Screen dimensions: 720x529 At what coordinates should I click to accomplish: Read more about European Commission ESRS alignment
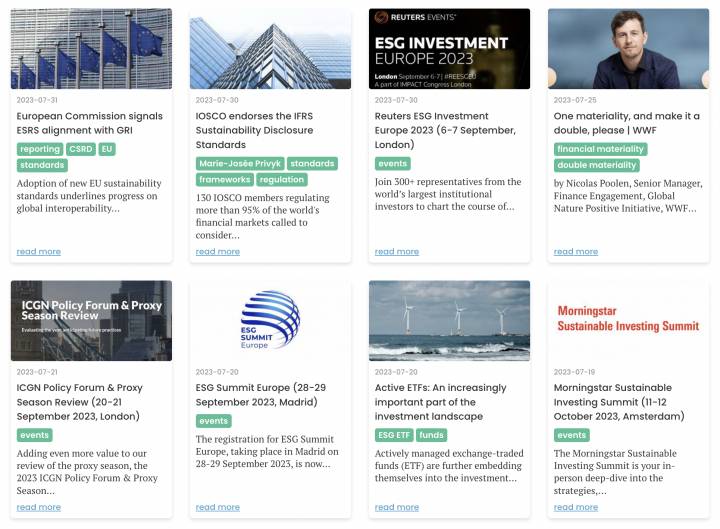(x=39, y=252)
